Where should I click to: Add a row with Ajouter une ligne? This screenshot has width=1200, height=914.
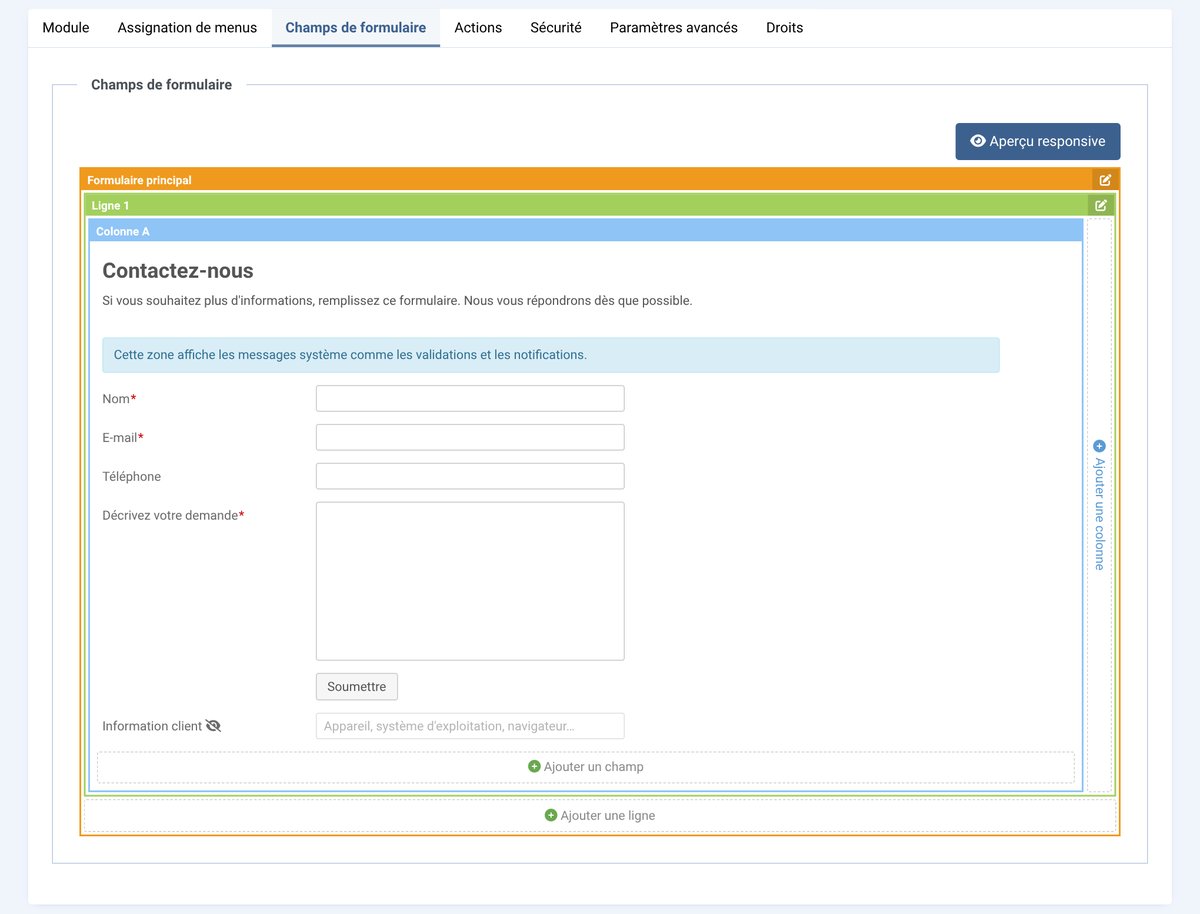pyautogui.click(x=600, y=816)
